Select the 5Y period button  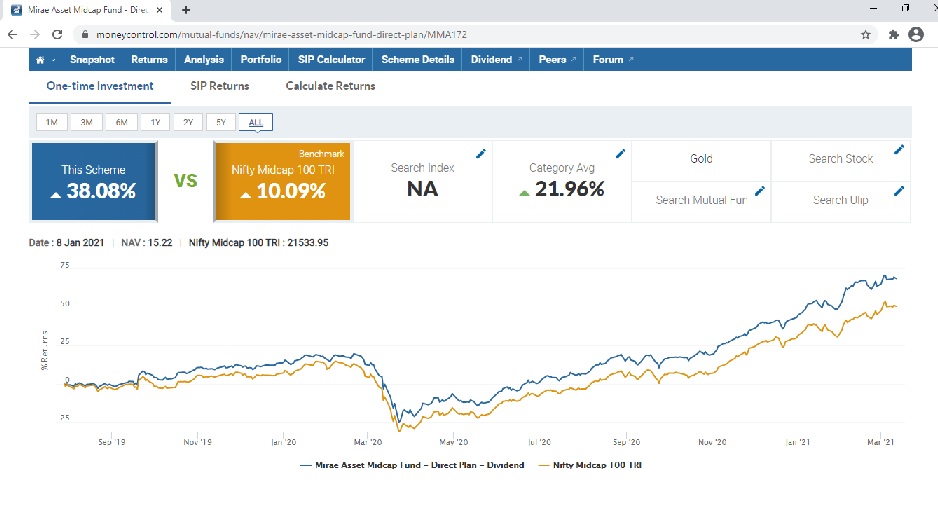coord(221,122)
